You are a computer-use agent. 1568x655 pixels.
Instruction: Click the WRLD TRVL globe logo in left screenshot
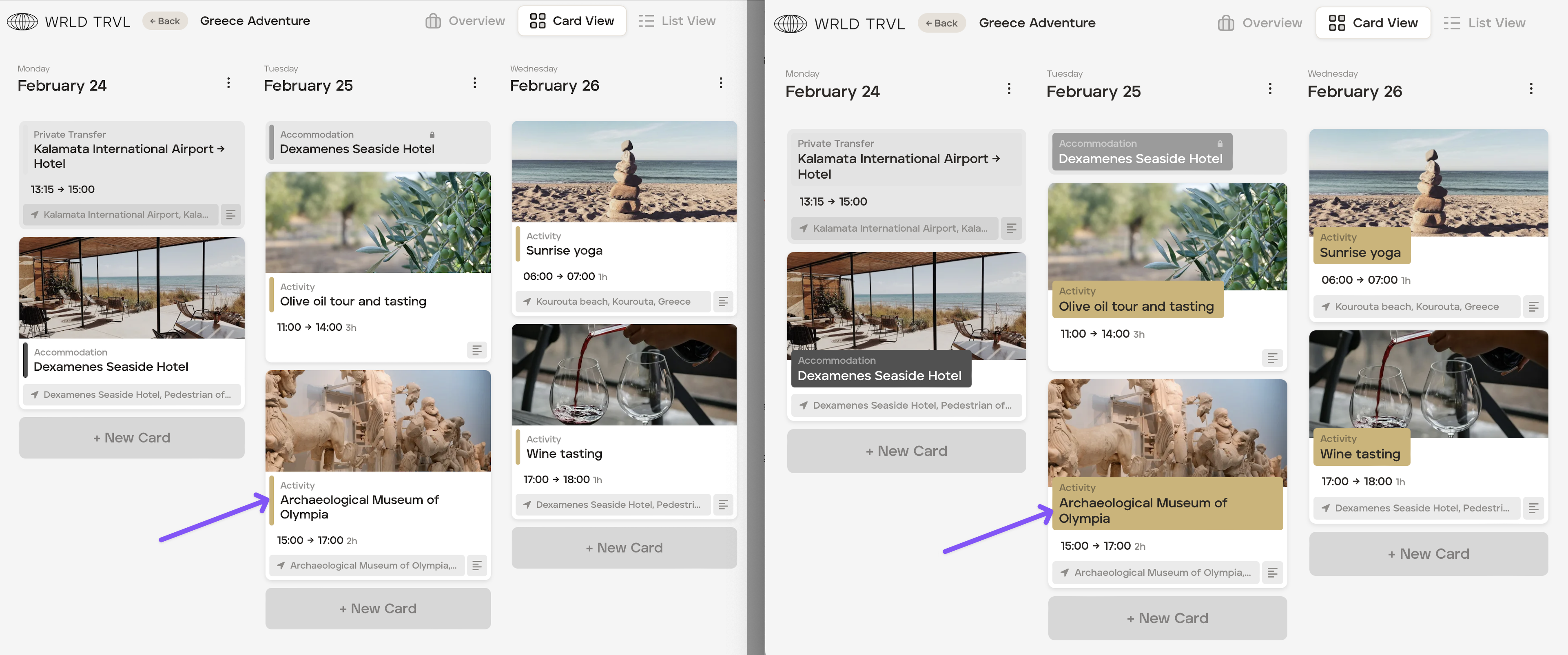click(22, 21)
